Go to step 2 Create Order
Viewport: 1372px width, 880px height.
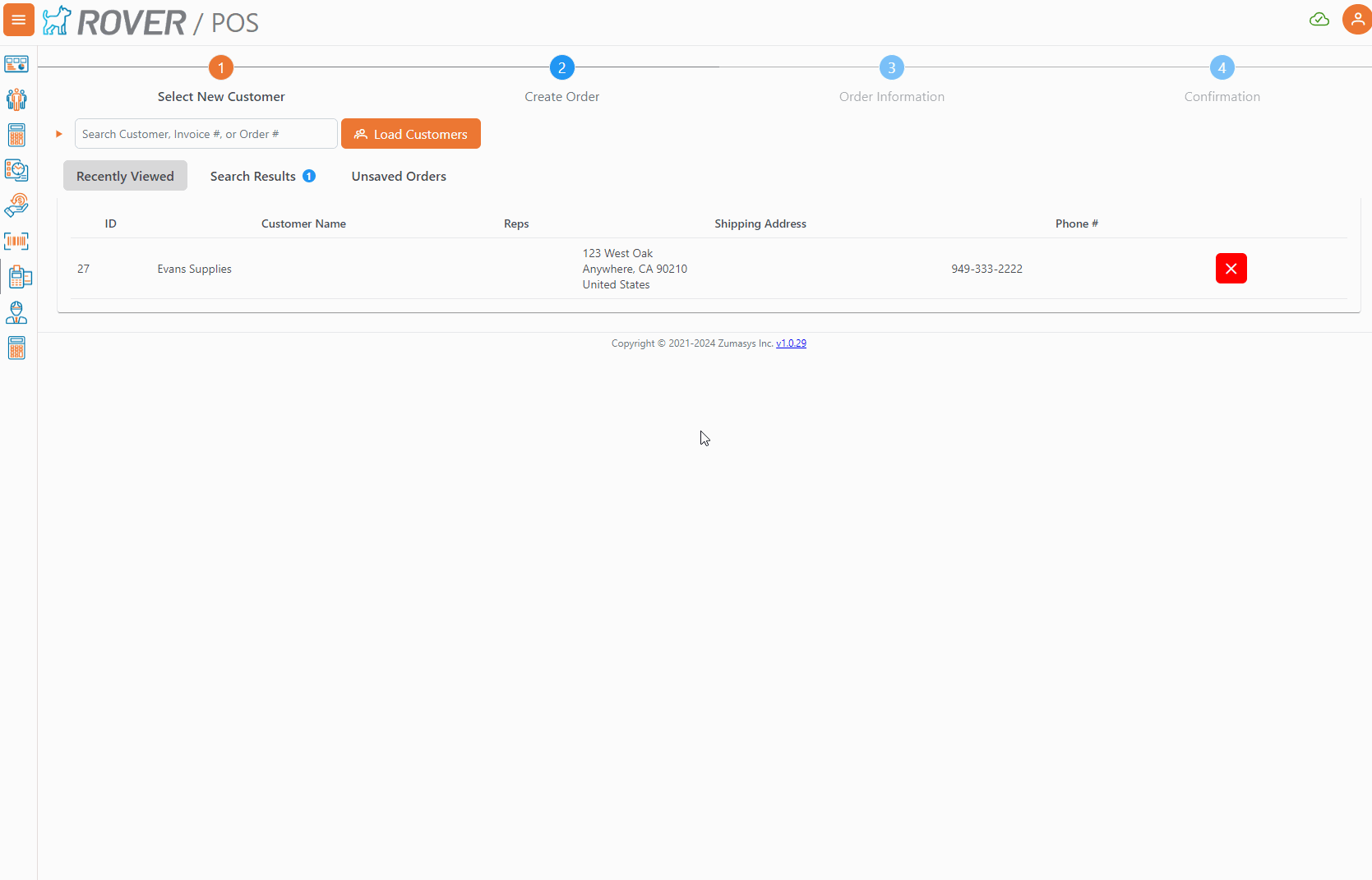click(561, 68)
